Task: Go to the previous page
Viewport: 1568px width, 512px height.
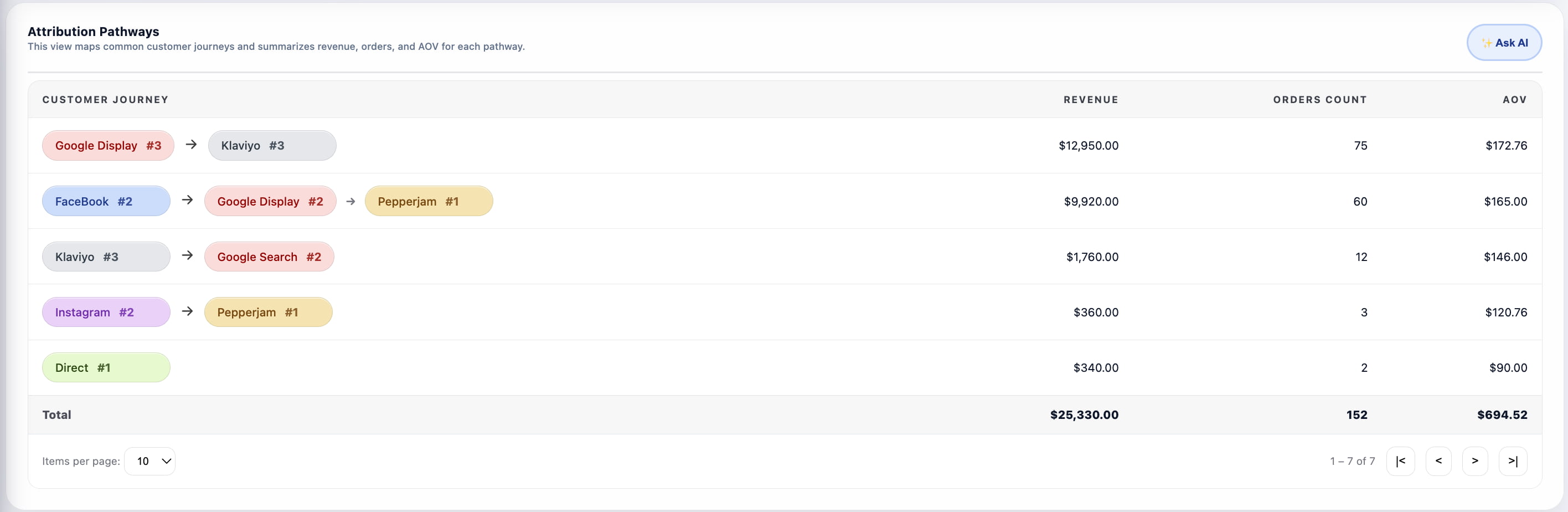Action: point(1438,461)
